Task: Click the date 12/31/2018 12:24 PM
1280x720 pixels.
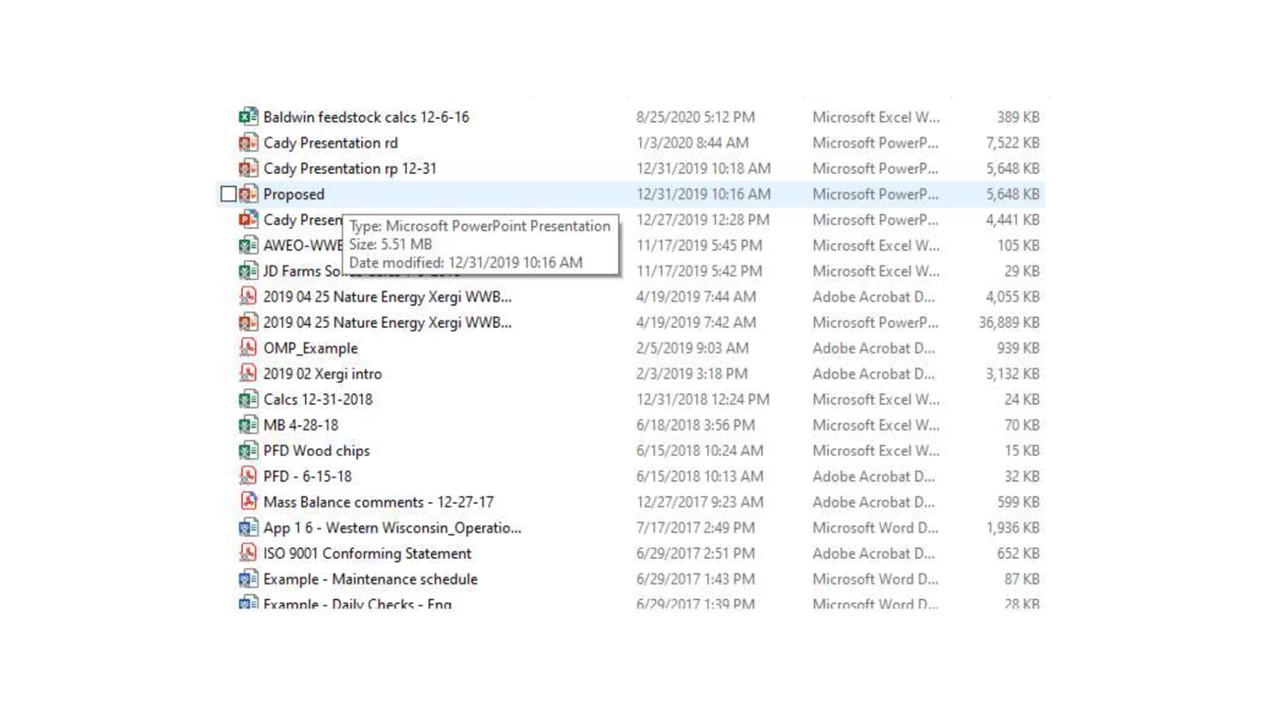Action: pos(703,399)
